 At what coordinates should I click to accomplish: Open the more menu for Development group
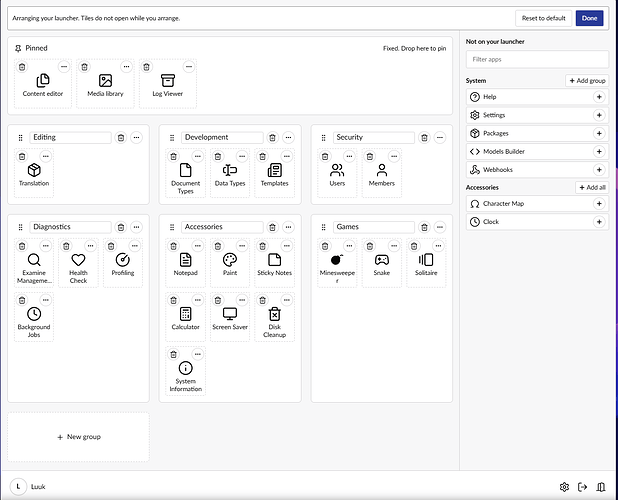(289, 138)
